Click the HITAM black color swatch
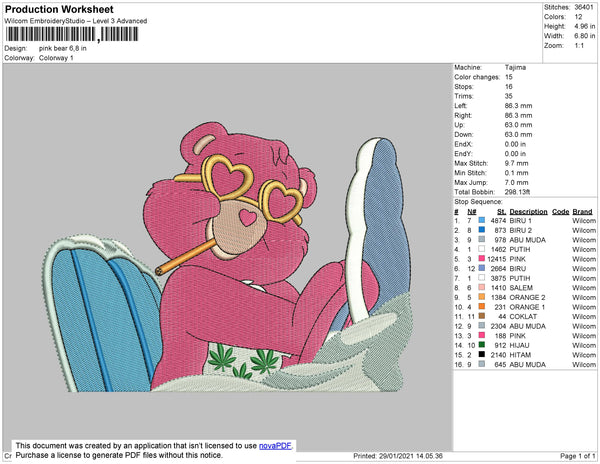 click(x=481, y=354)
